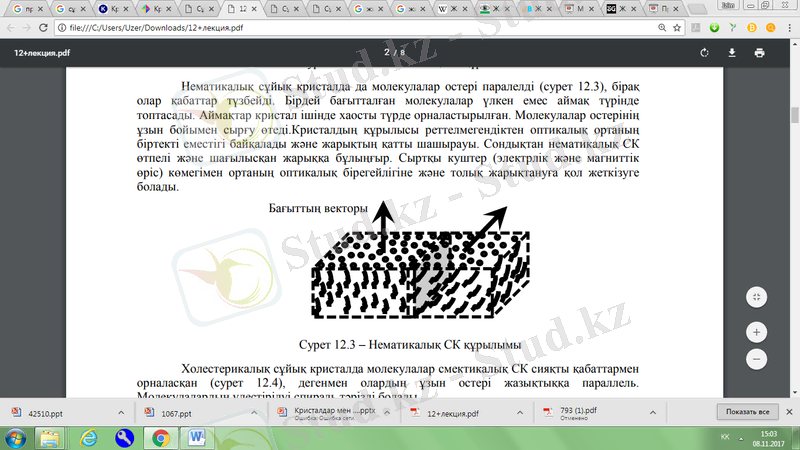The width and height of the screenshot is (800, 450).
Task: Print the PDF document
Action: (x=760, y=52)
